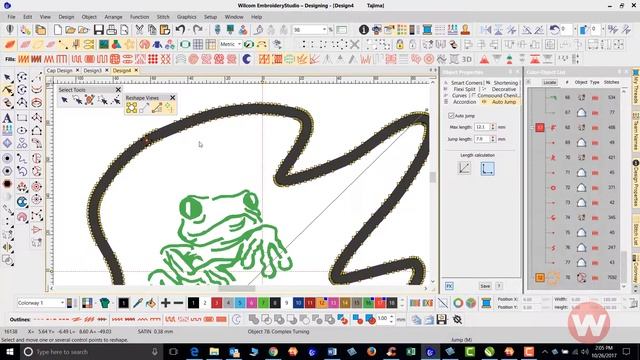Click the New blank design icon
Screen dimensions: 640x360
(58, 30)
